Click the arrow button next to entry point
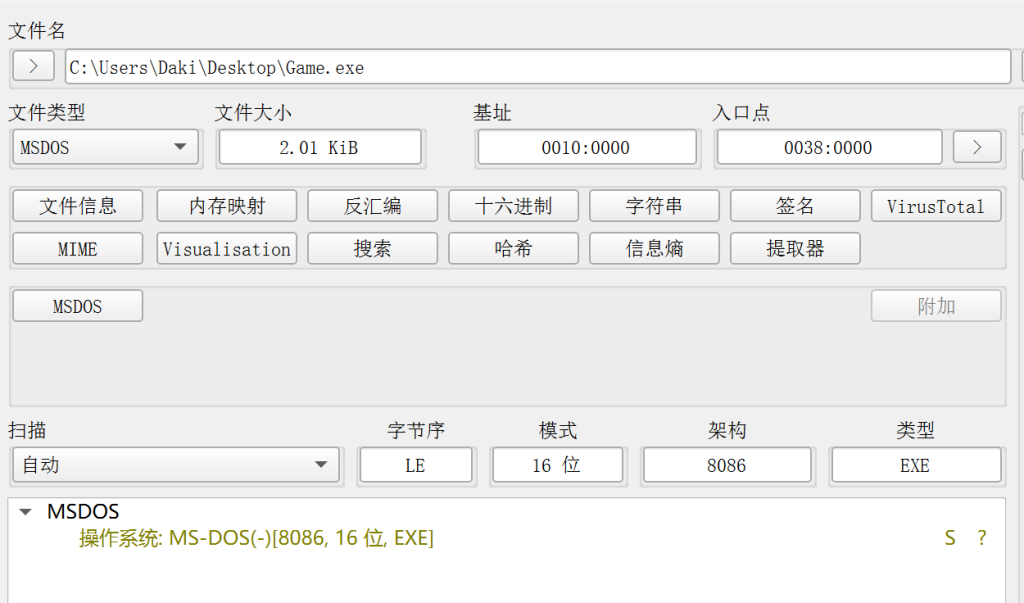This screenshot has height=603, width=1024. click(x=977, y=147)
